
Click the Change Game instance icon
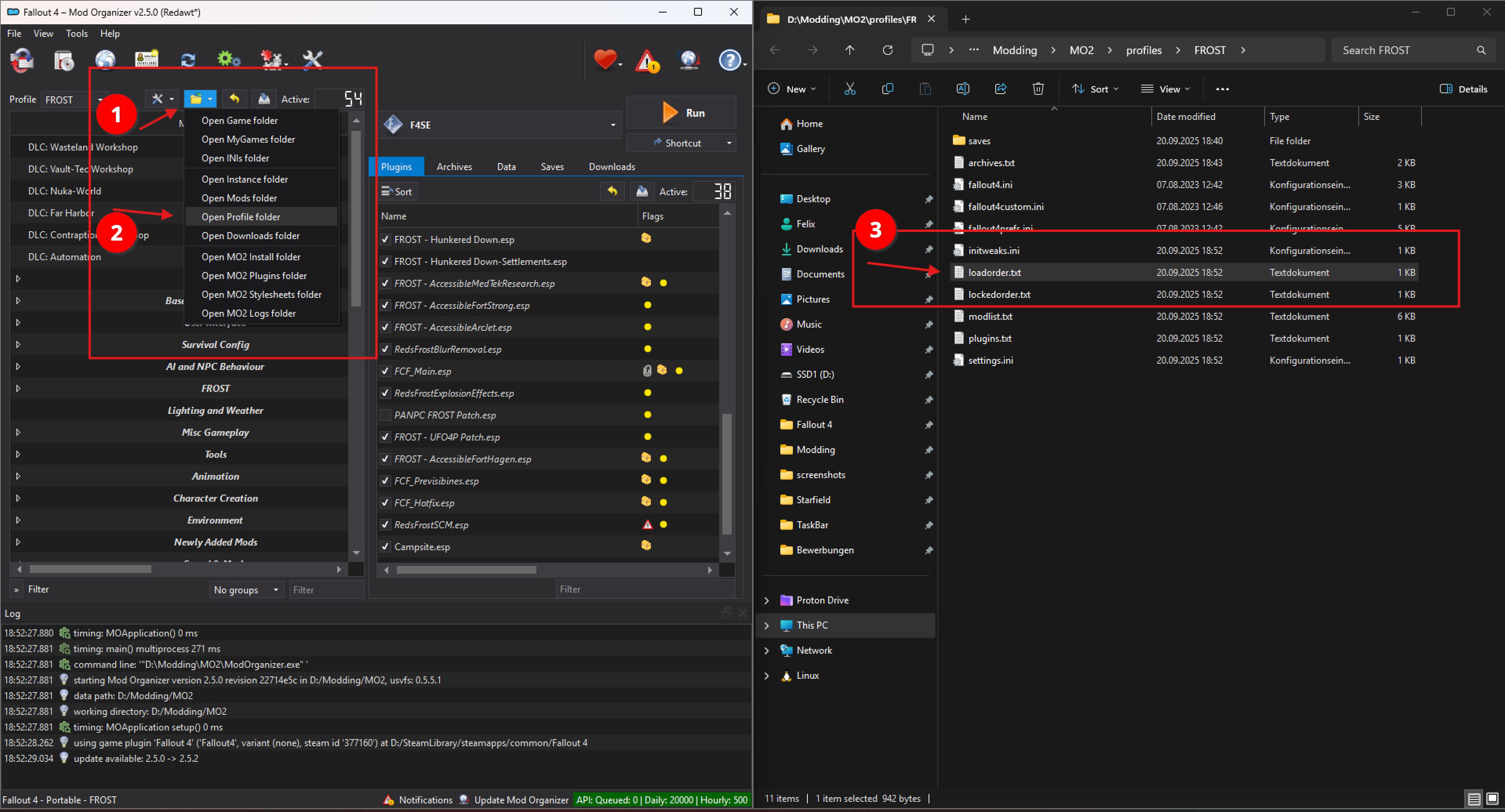[22, 60]
